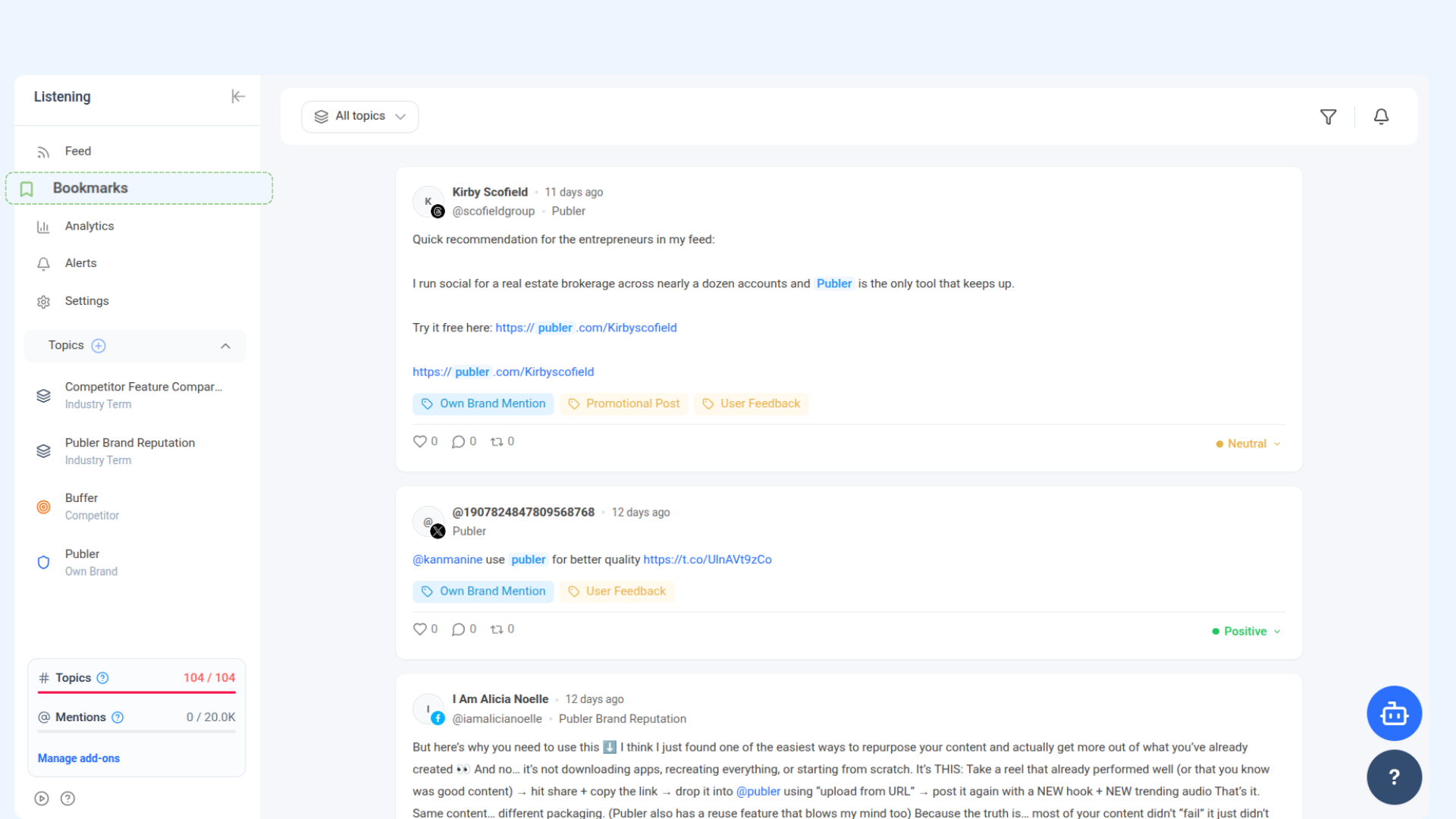
Task: Open notifications bell in top bar
Action: pyautogui.click(x=1381, y=117)
